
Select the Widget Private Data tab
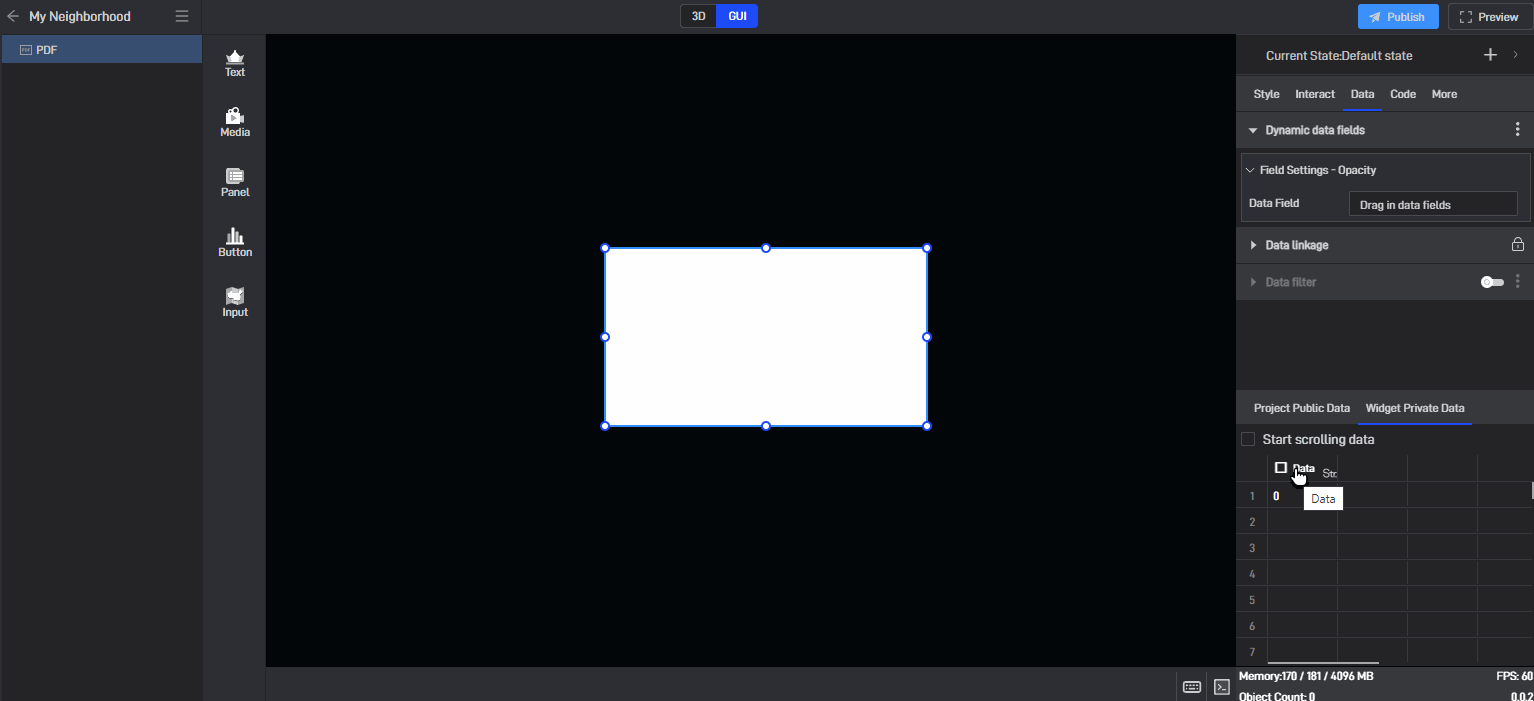click(x=1415, y=408)
